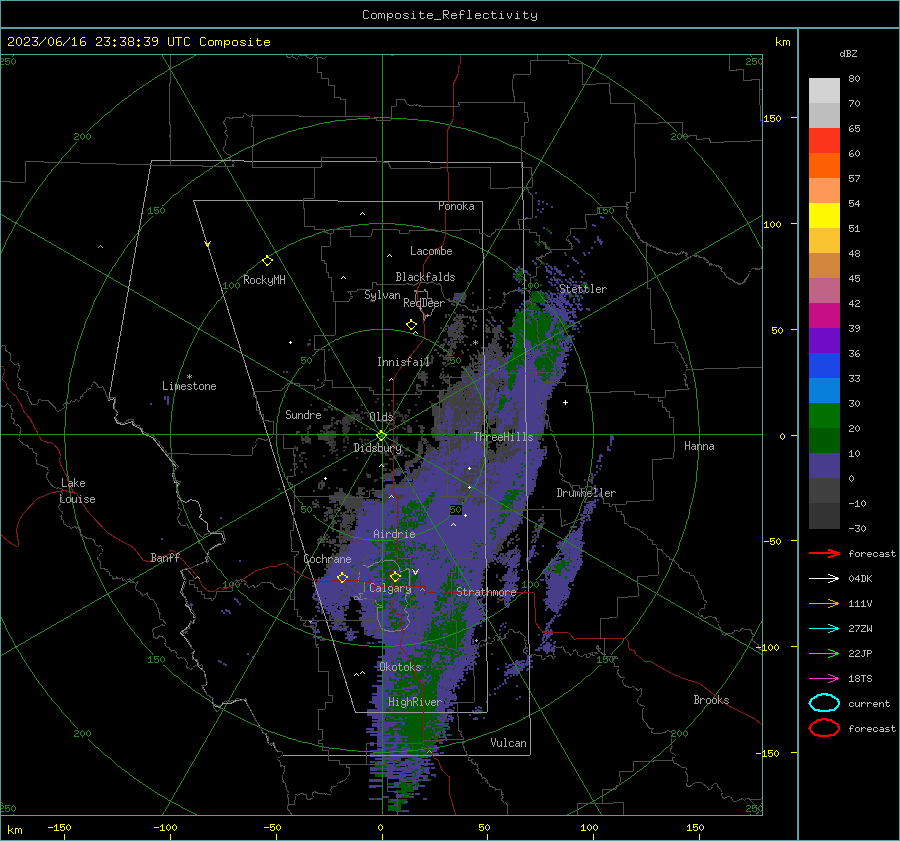The image size is (900, 841).
Task: Click the Composite_Reflectivity title
Action: point(450,15)
